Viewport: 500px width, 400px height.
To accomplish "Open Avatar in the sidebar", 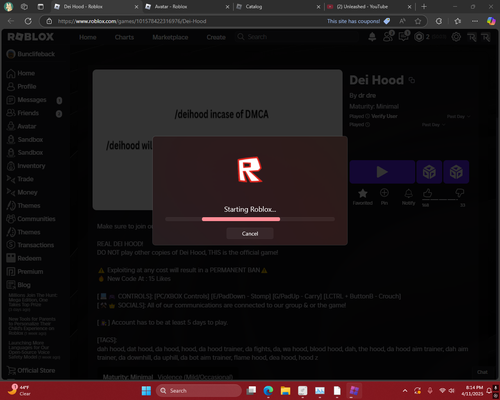I will [x=22, y=126].
